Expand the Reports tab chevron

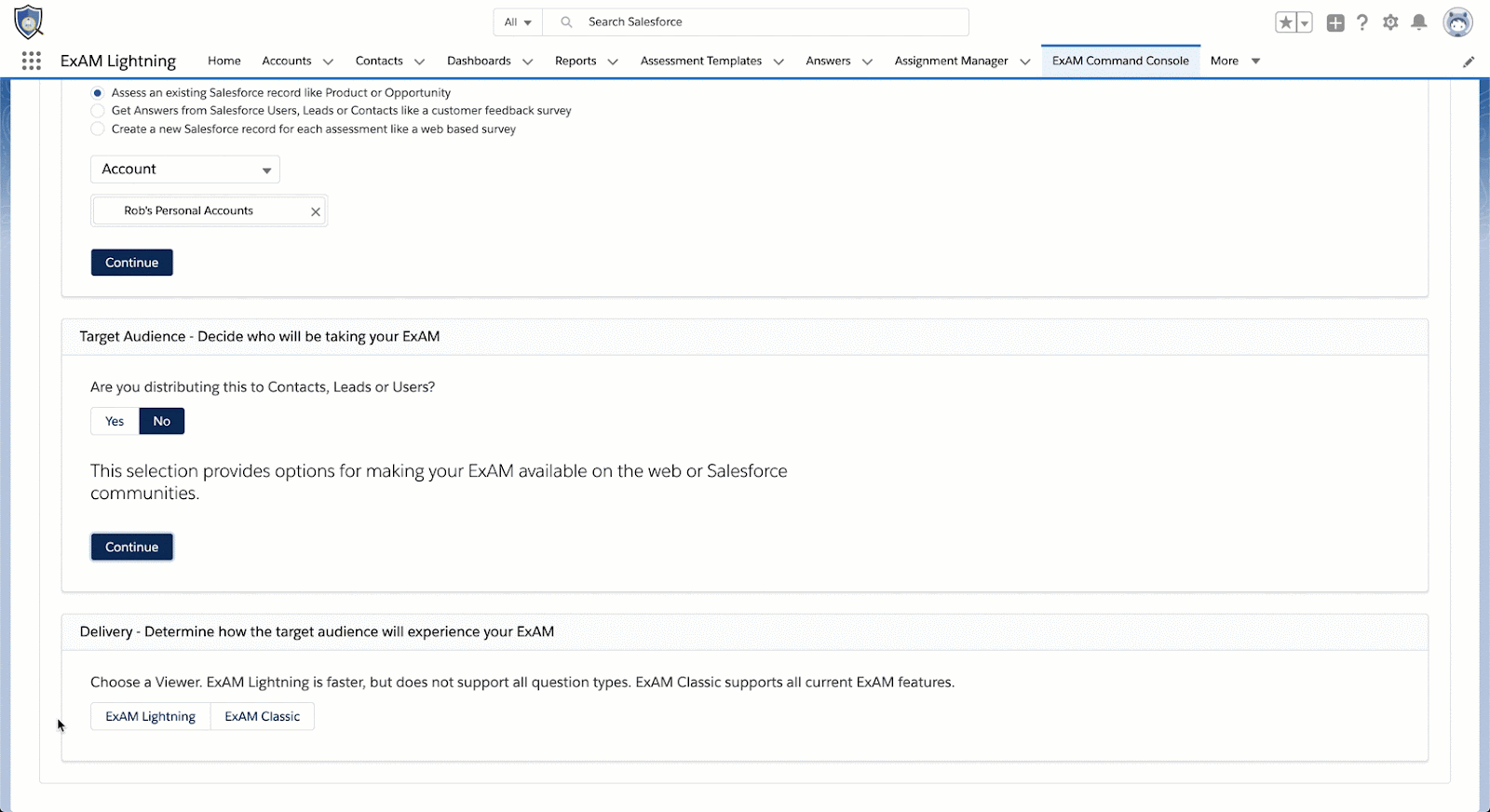[613, 61]
